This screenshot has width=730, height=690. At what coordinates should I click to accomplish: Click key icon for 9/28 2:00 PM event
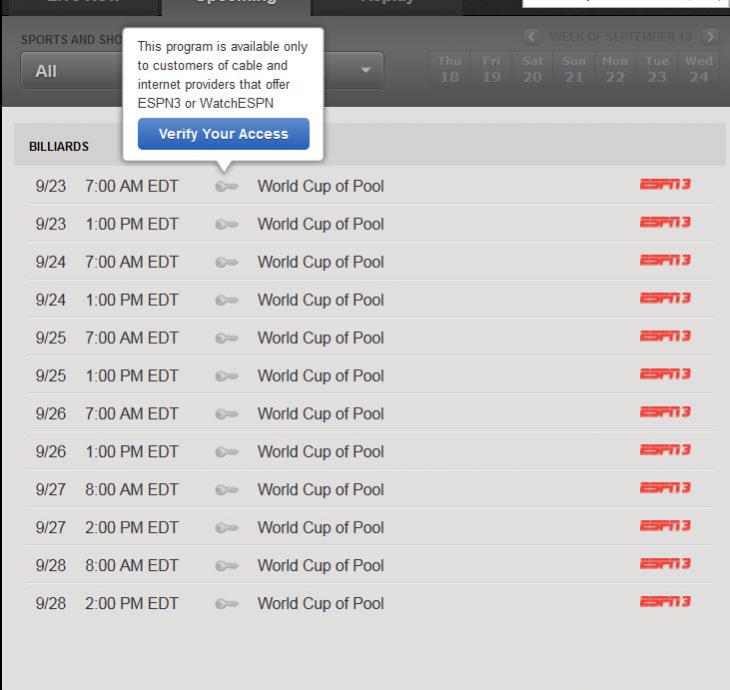(226, 604)
